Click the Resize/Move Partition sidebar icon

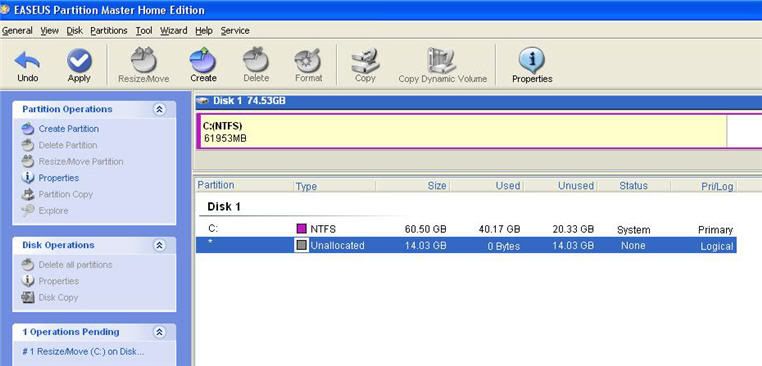click(28, 161)
